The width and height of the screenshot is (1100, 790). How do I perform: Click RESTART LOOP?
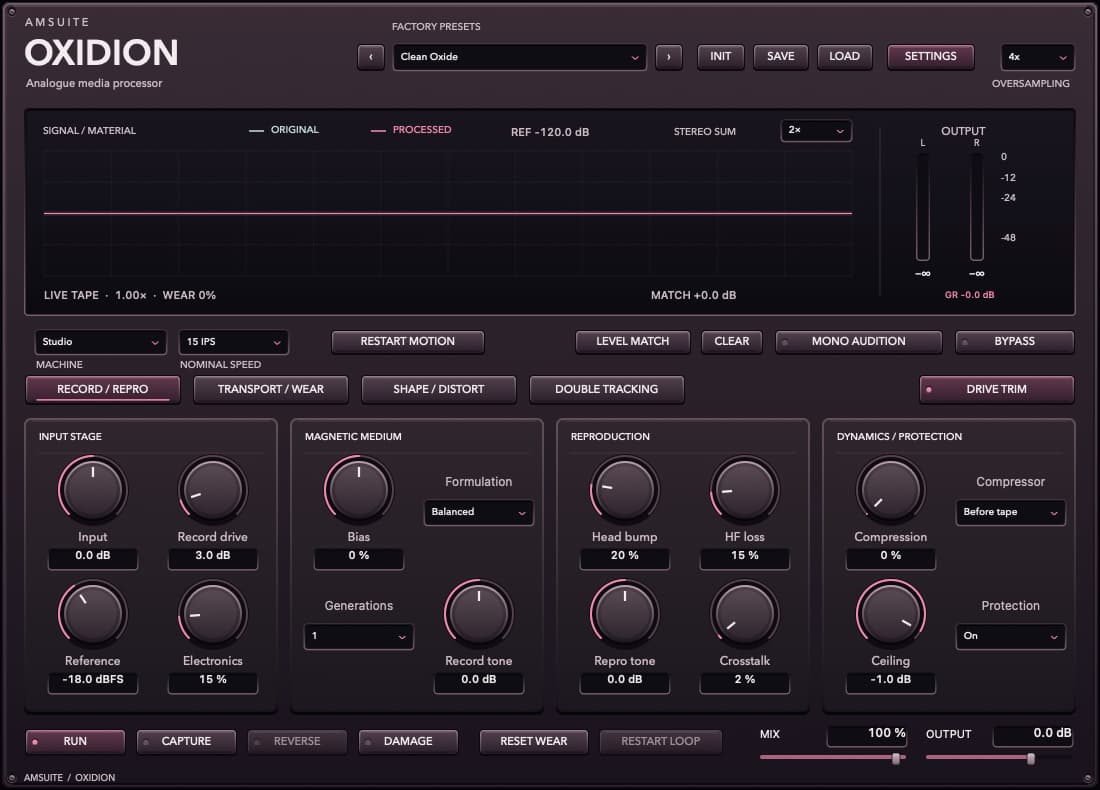660,742
